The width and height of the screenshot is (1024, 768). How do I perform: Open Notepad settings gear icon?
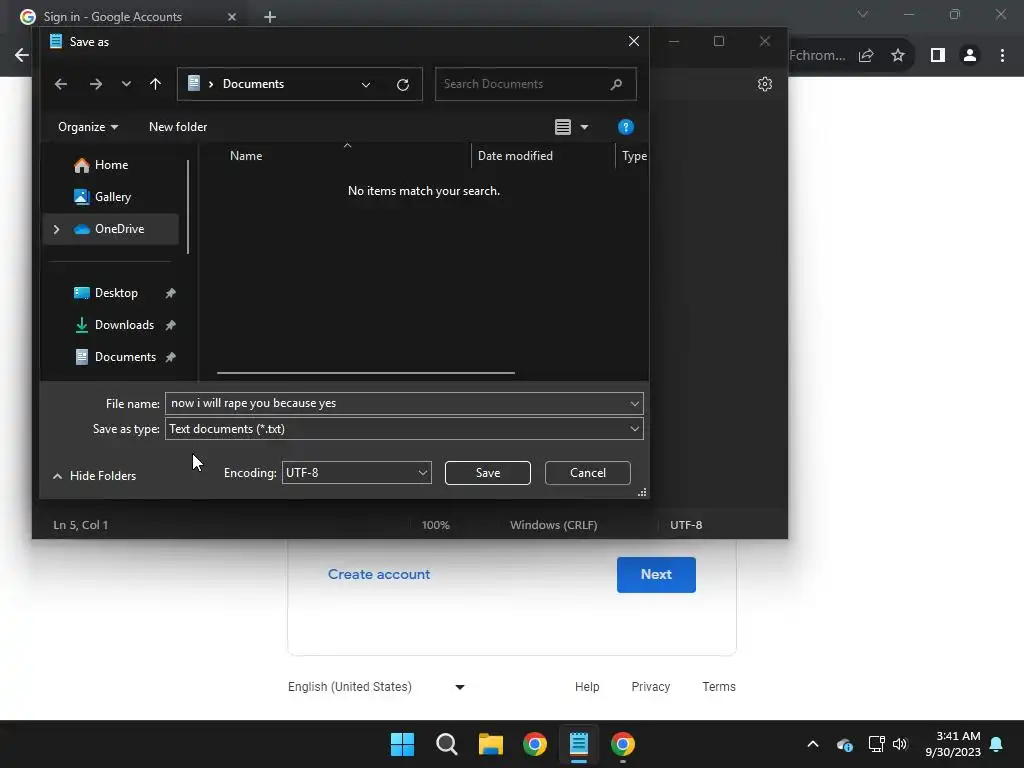(765, 84)
